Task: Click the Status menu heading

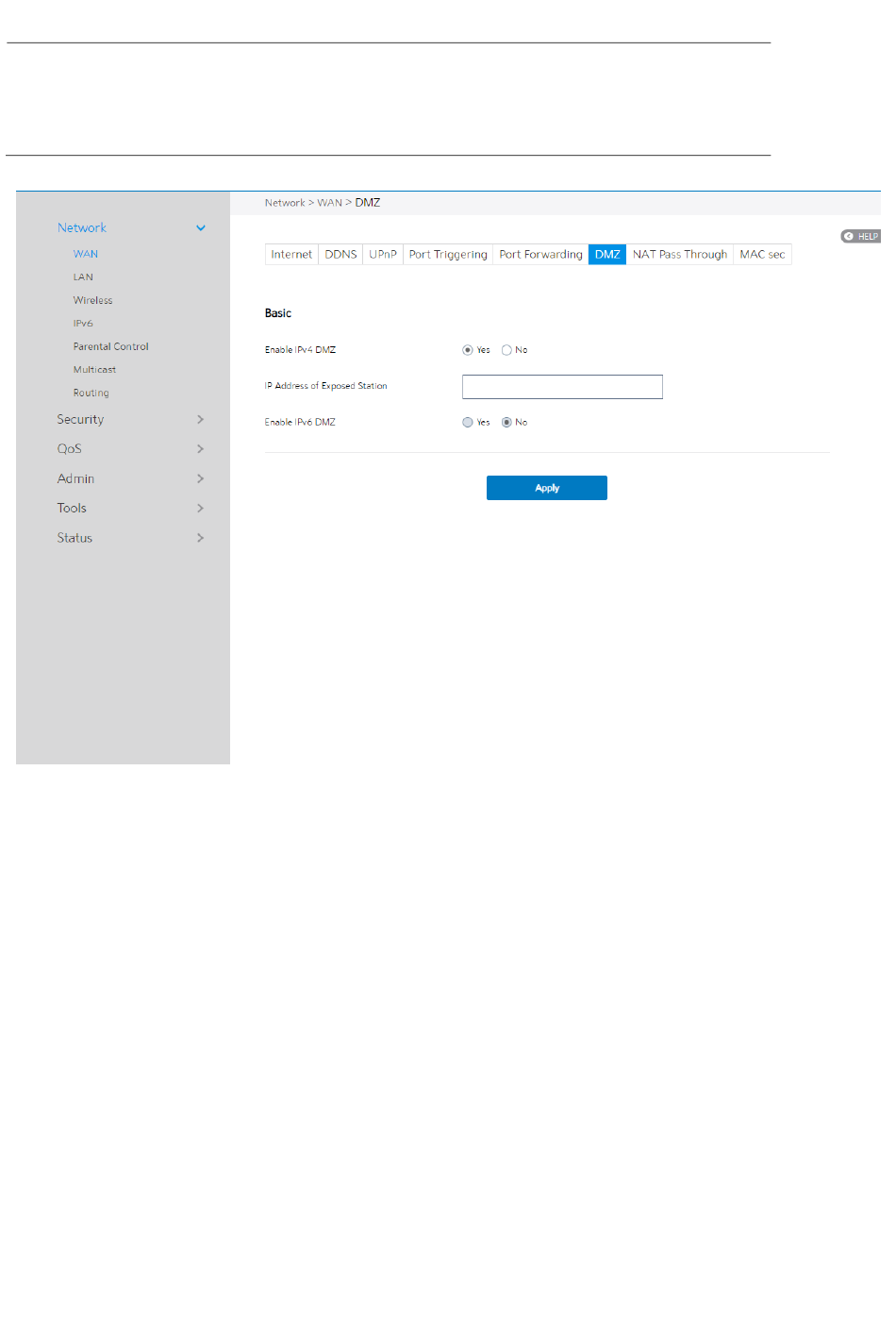Action: click(x=75, y=538)
